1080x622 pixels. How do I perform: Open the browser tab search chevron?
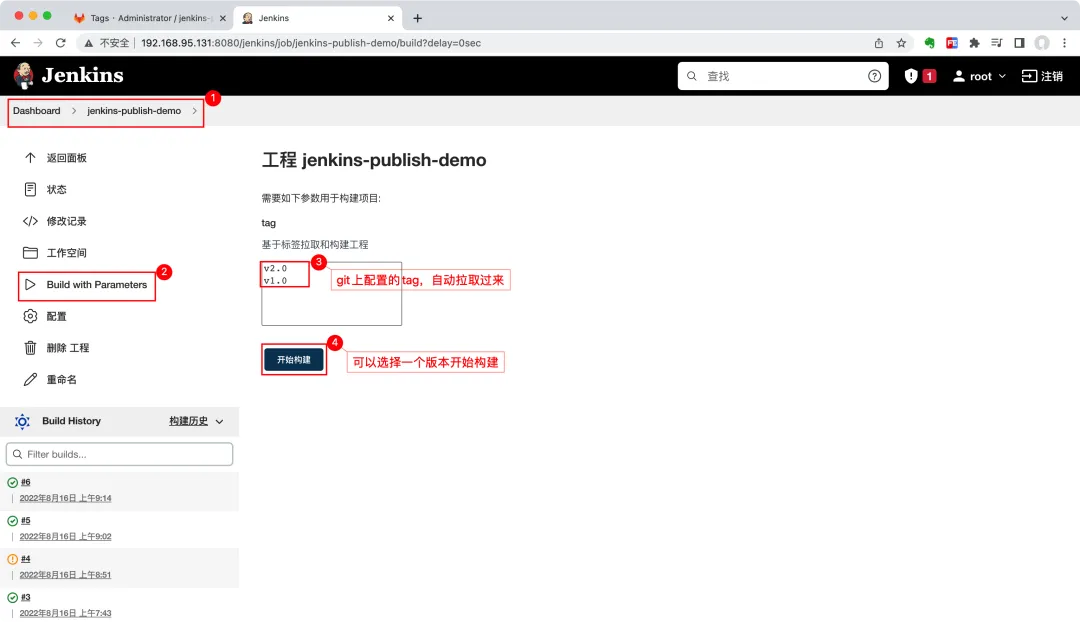1064,19
